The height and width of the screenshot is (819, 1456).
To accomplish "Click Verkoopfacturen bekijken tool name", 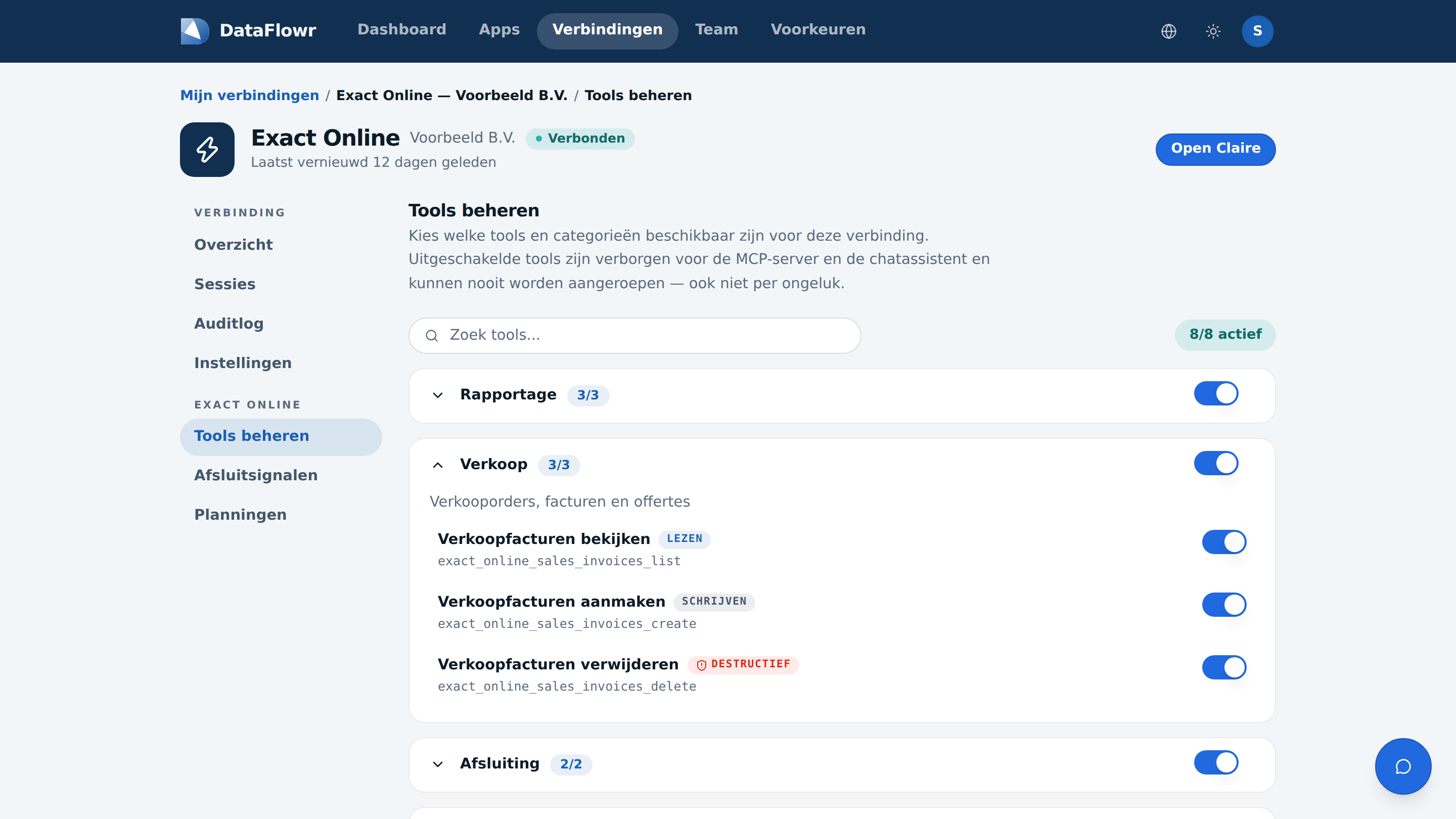I will (544, 539).
